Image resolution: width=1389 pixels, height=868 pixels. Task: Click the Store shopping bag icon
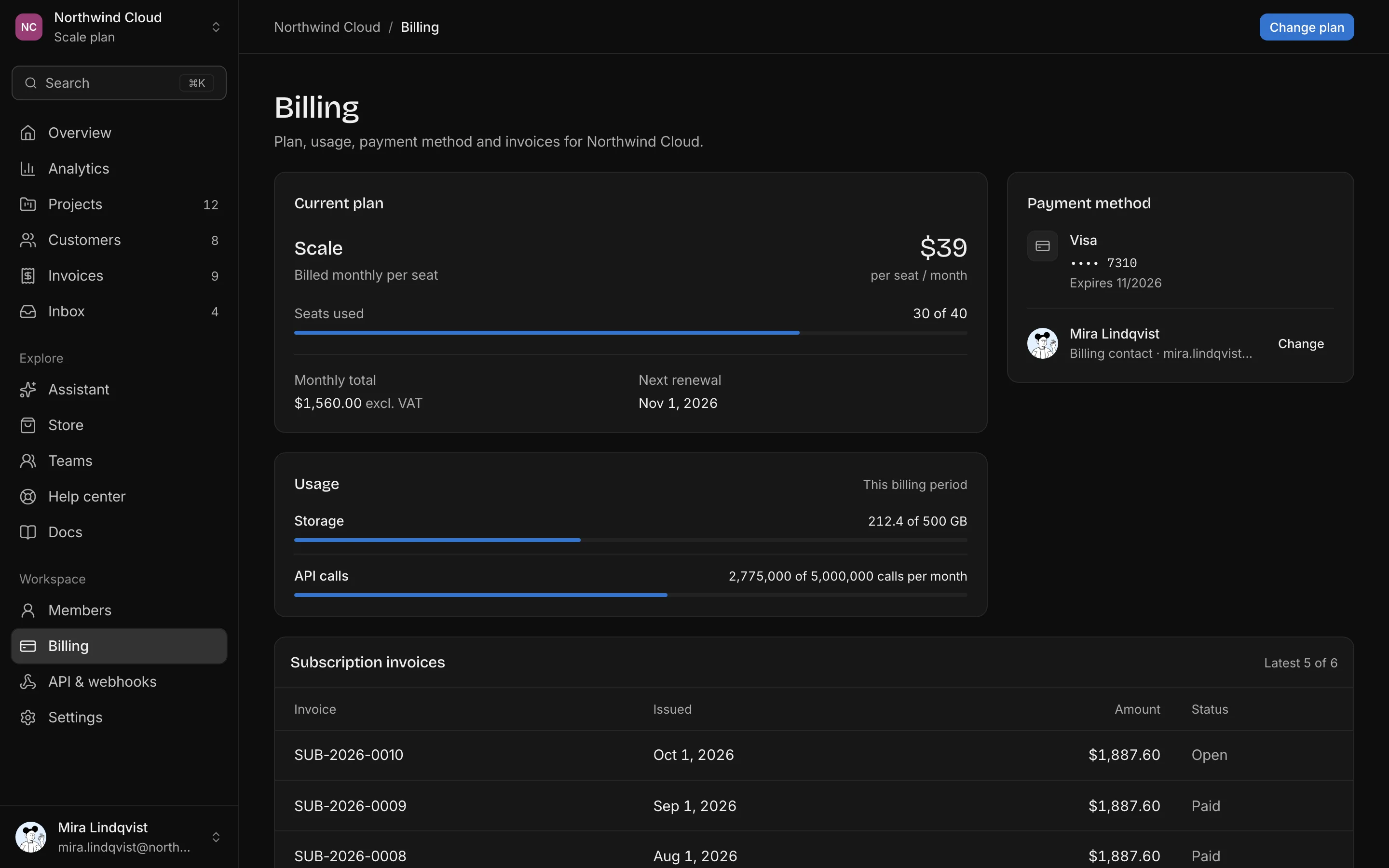tap(27, 425)
